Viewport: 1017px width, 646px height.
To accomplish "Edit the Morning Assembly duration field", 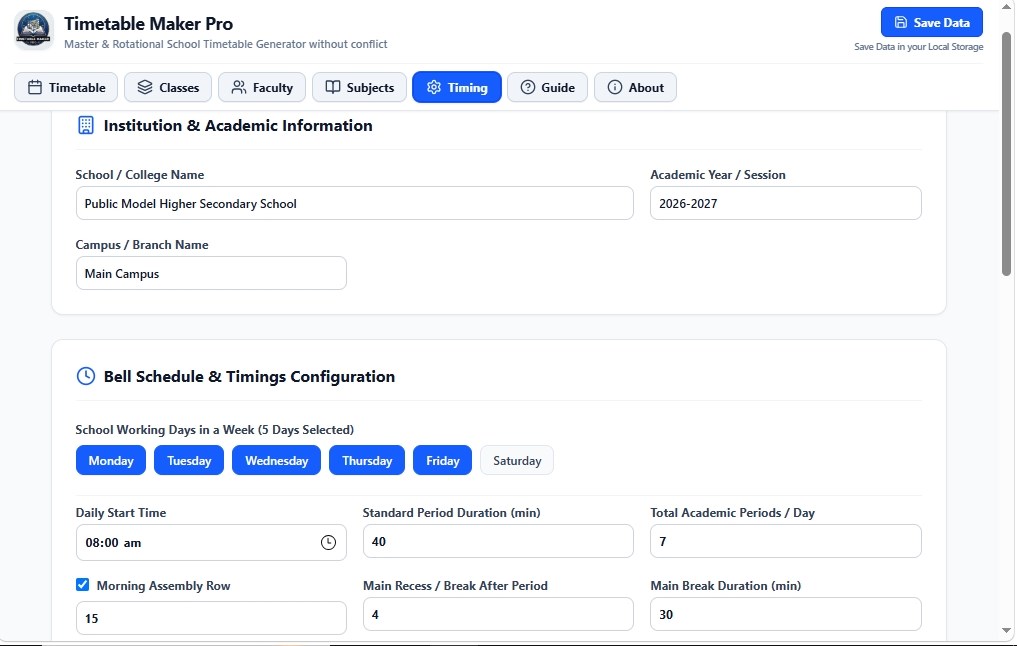I will pyautogui.click(x=211, y=618).
